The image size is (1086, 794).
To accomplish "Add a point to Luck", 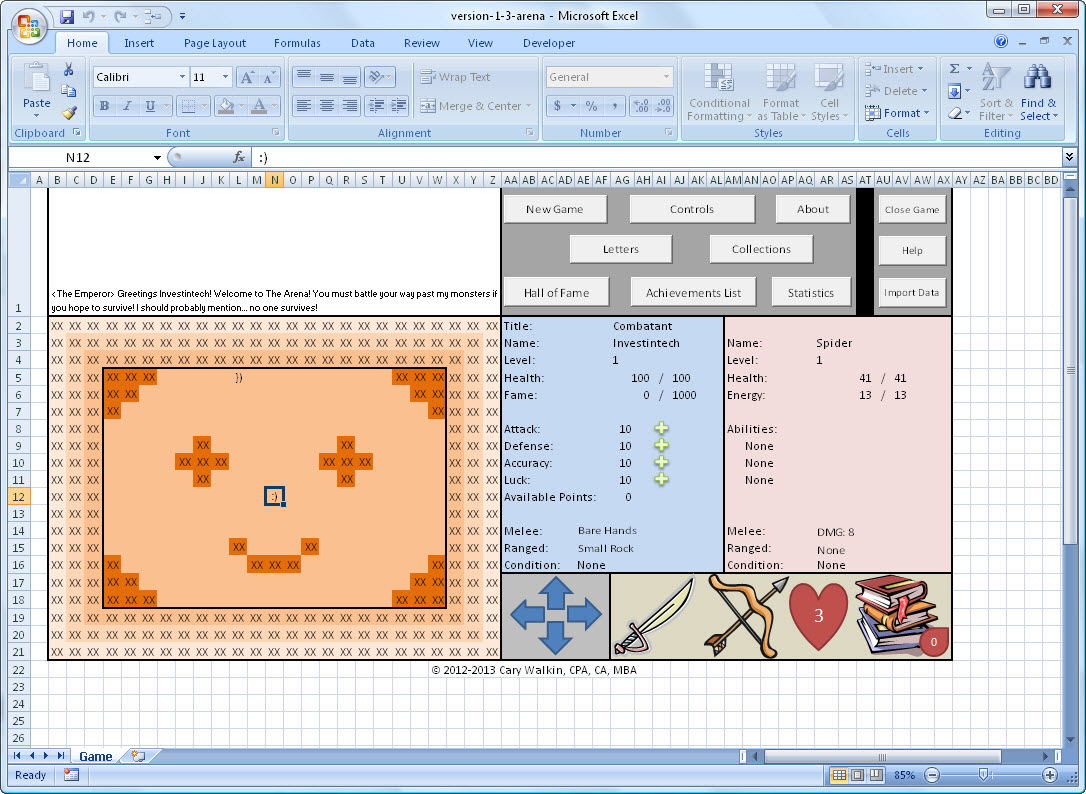I will [x=661, y=479].
